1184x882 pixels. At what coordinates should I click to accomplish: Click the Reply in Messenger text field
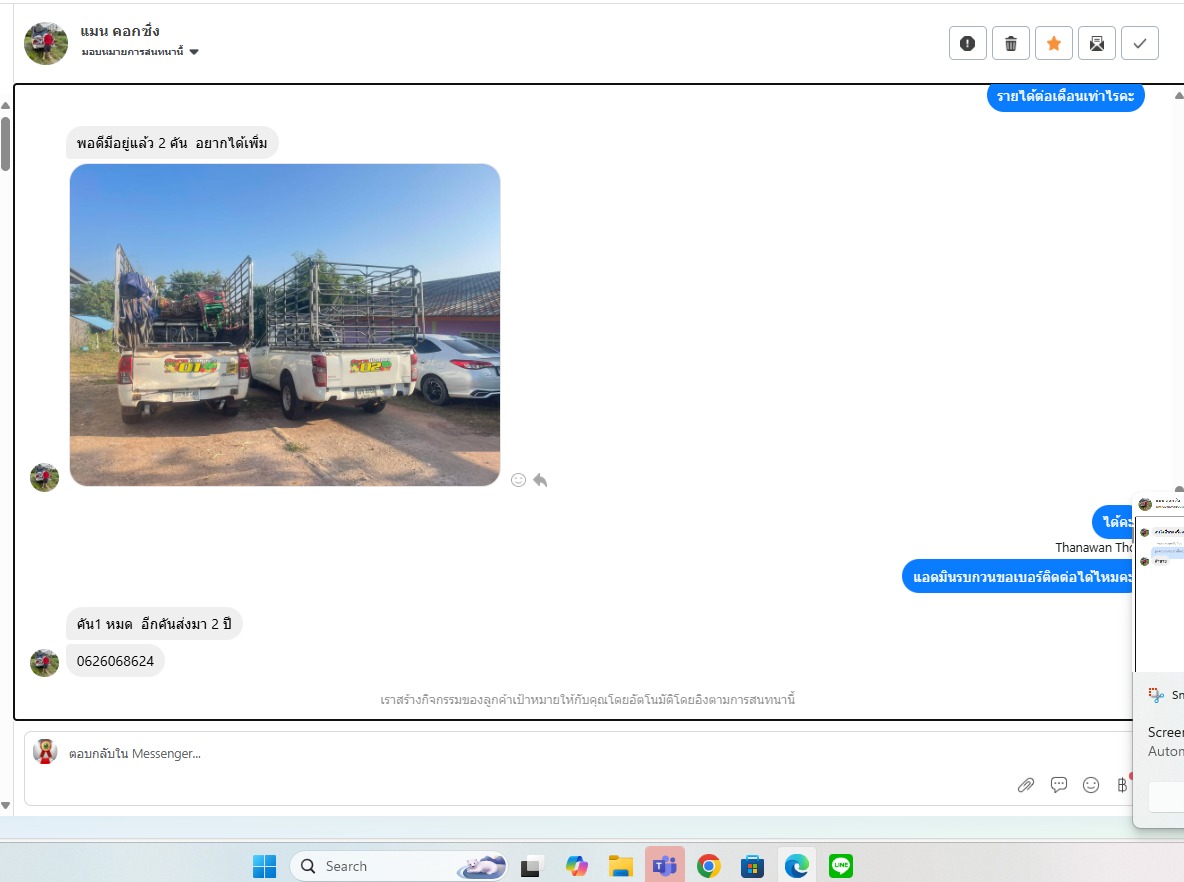500,754
